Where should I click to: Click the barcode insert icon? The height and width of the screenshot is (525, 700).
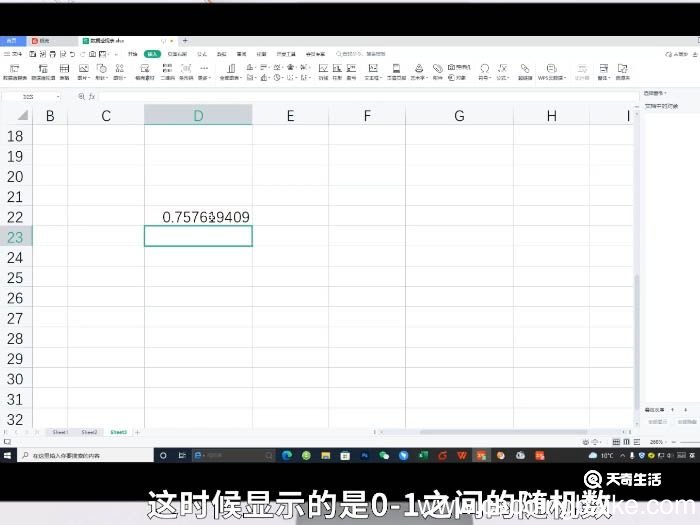(x=186, y=71)
